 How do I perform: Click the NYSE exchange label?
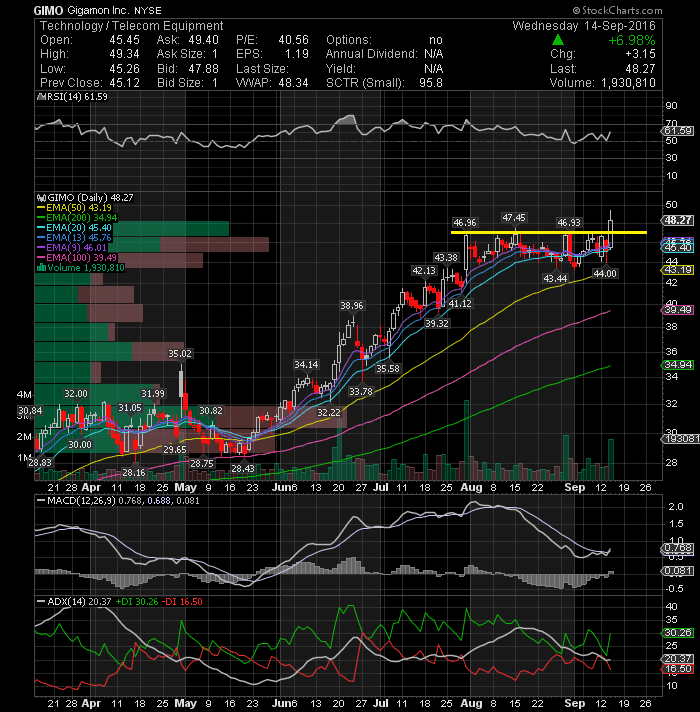tap(148, 10)
